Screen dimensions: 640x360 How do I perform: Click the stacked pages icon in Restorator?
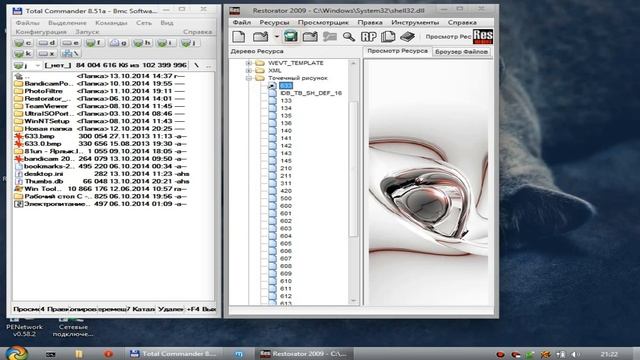click(x=388, y=37)
